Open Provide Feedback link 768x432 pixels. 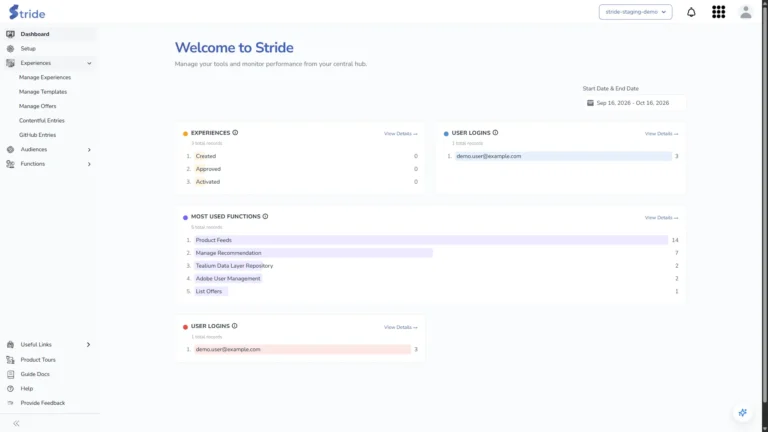point(43,403)
